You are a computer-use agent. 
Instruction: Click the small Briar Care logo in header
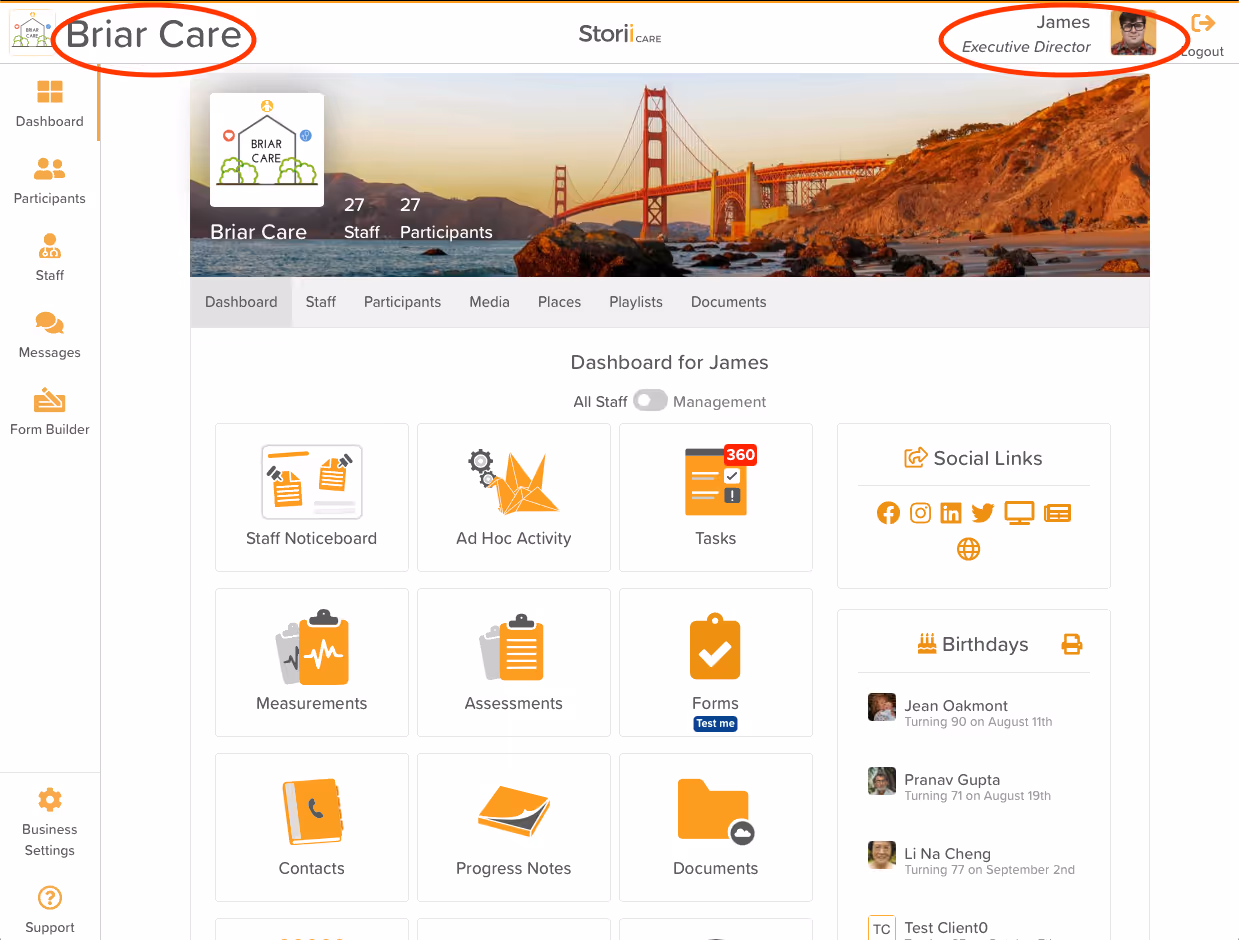click(31, 32)
